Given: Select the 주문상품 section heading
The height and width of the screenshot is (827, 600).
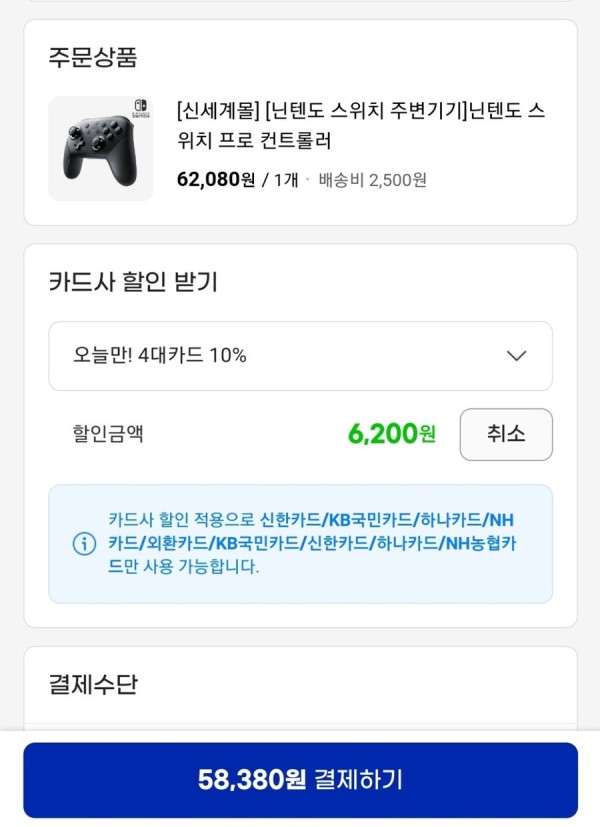Looking at the screenshot, I should (93, 57).
